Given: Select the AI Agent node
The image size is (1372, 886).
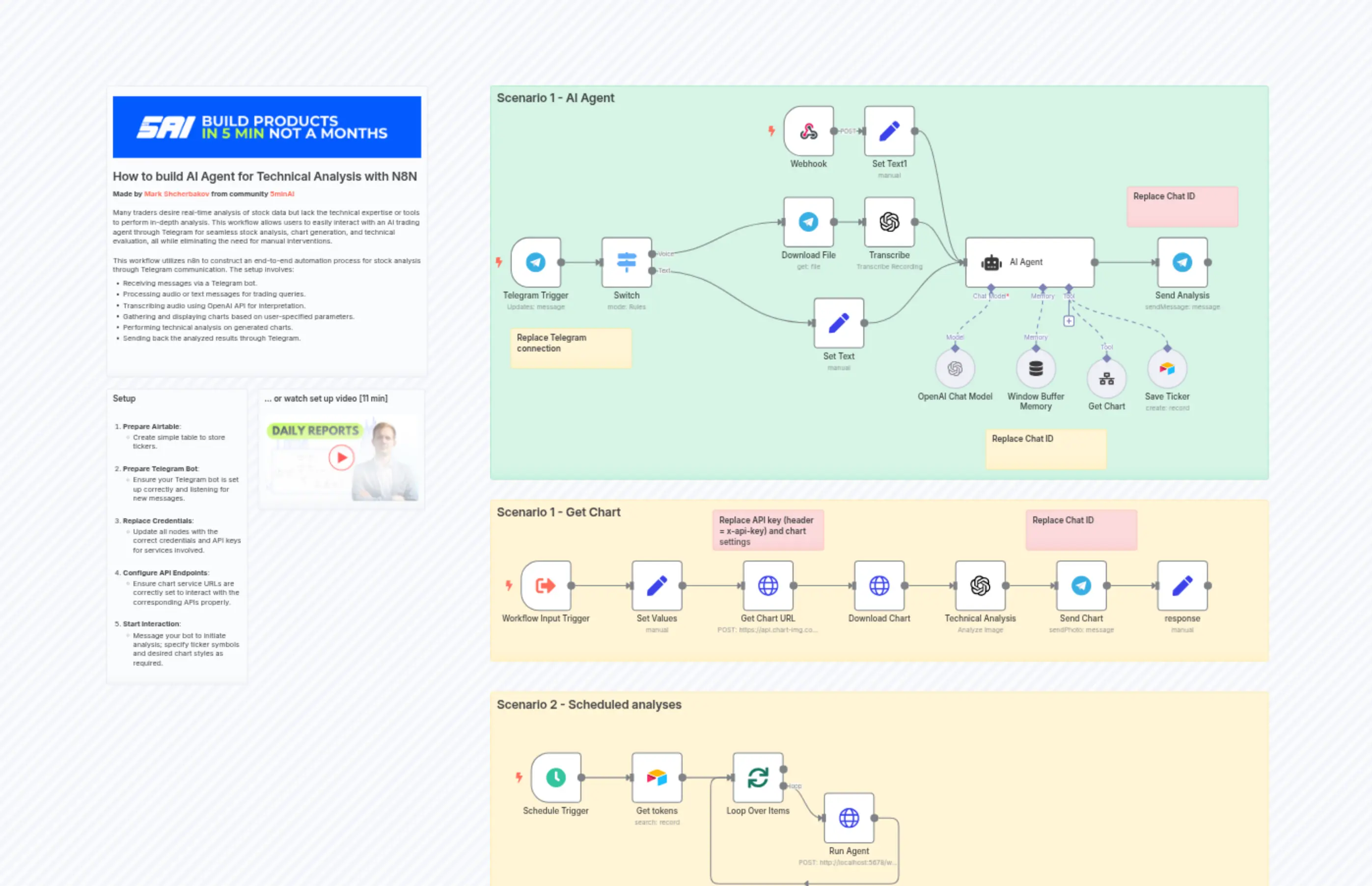Looking at the screenshot, I should click(x=1030, y=262).
